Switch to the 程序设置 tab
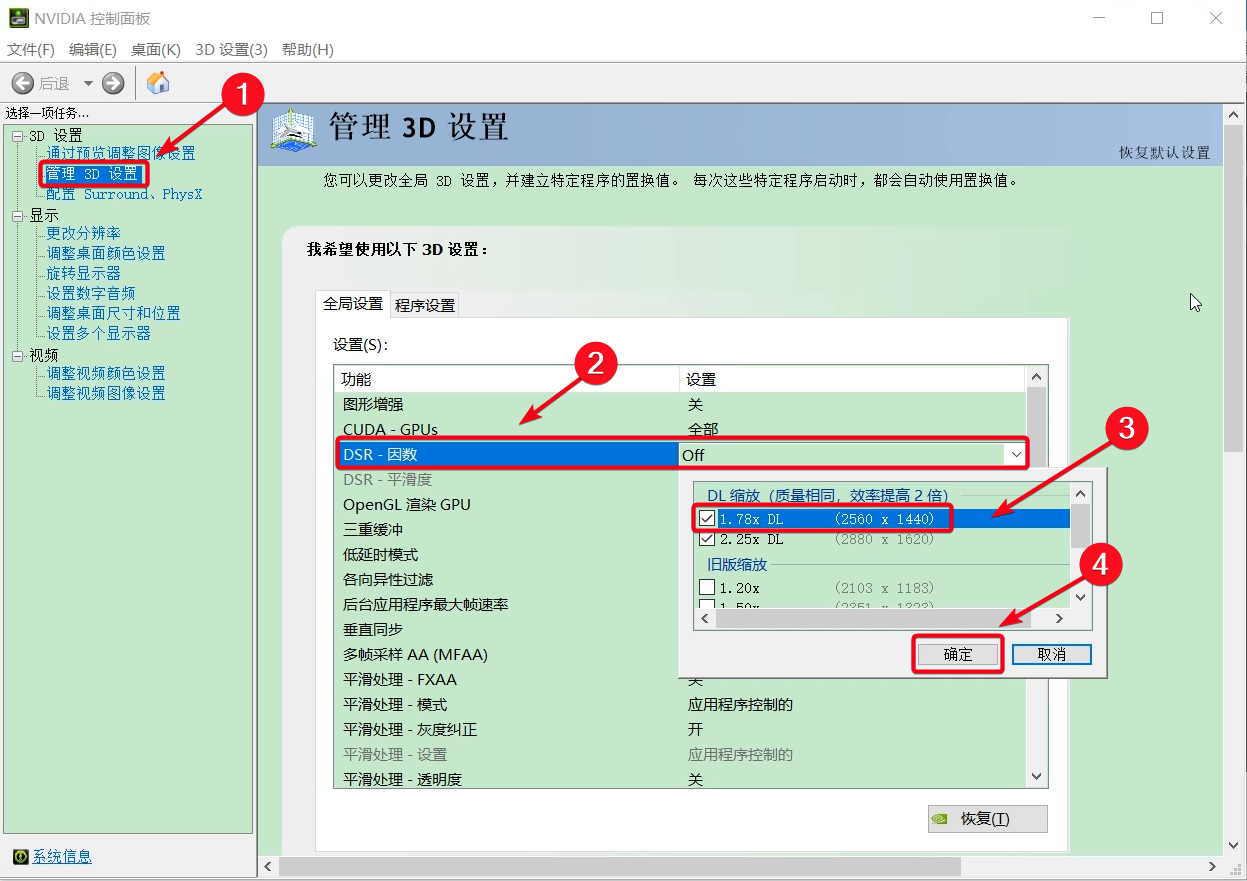This screenshot has height=881, width=1247. [425, 305]
